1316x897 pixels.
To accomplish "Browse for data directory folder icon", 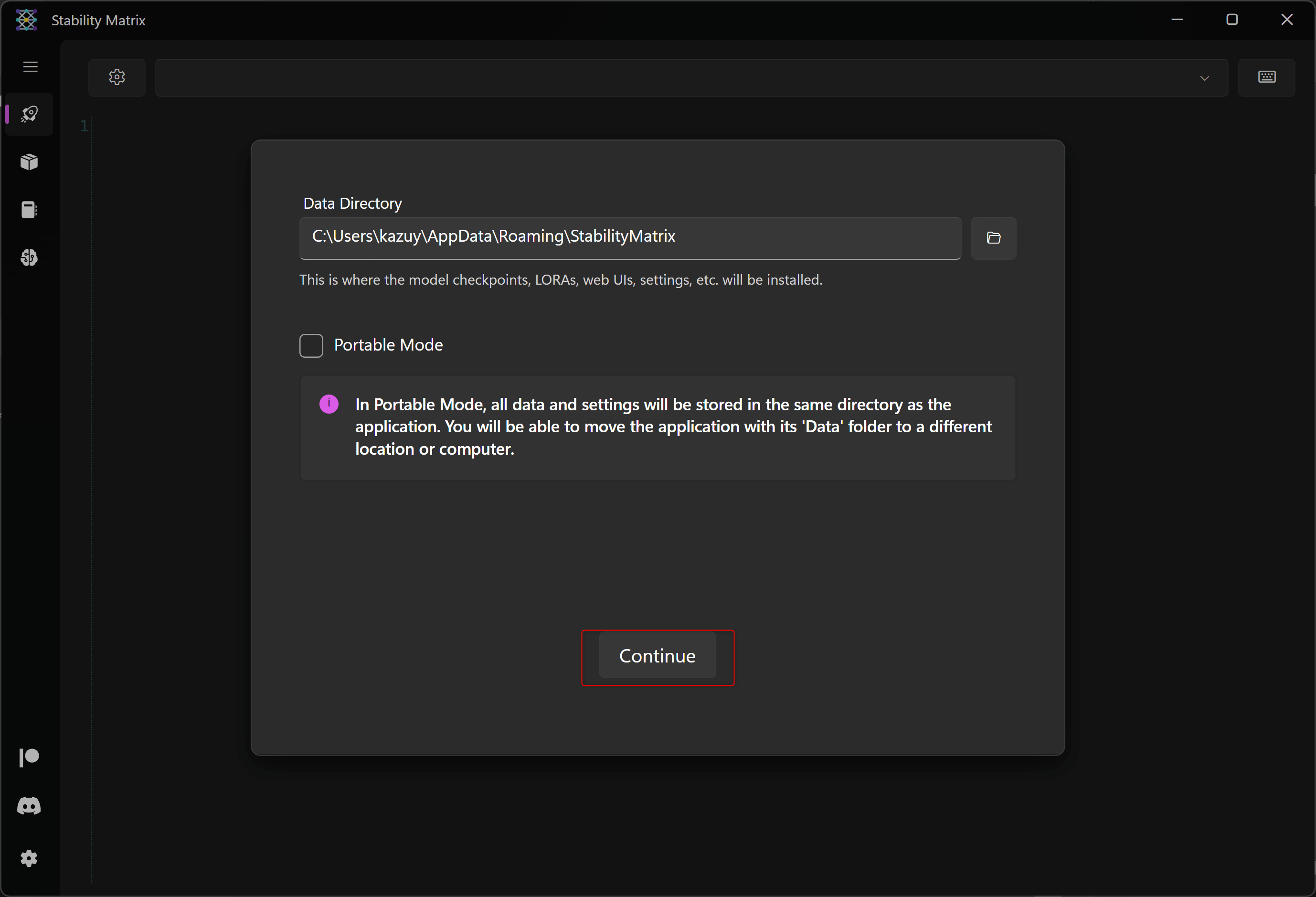I will (x=993, y=238).
